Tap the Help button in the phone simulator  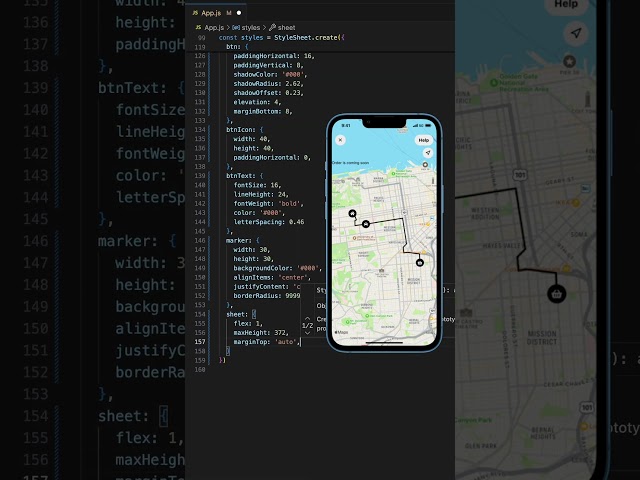pyautogui.click(x=423, y=140)
